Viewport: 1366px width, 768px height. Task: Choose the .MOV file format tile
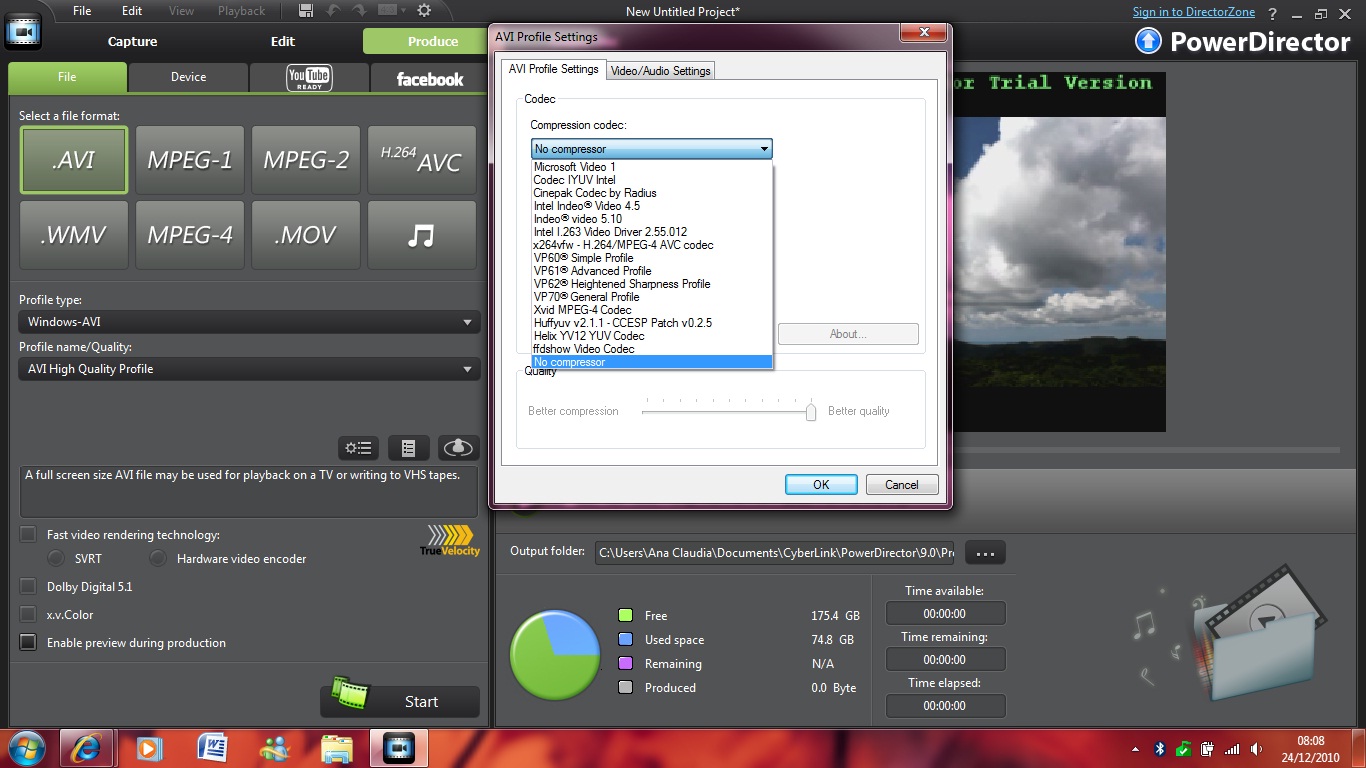306,235
